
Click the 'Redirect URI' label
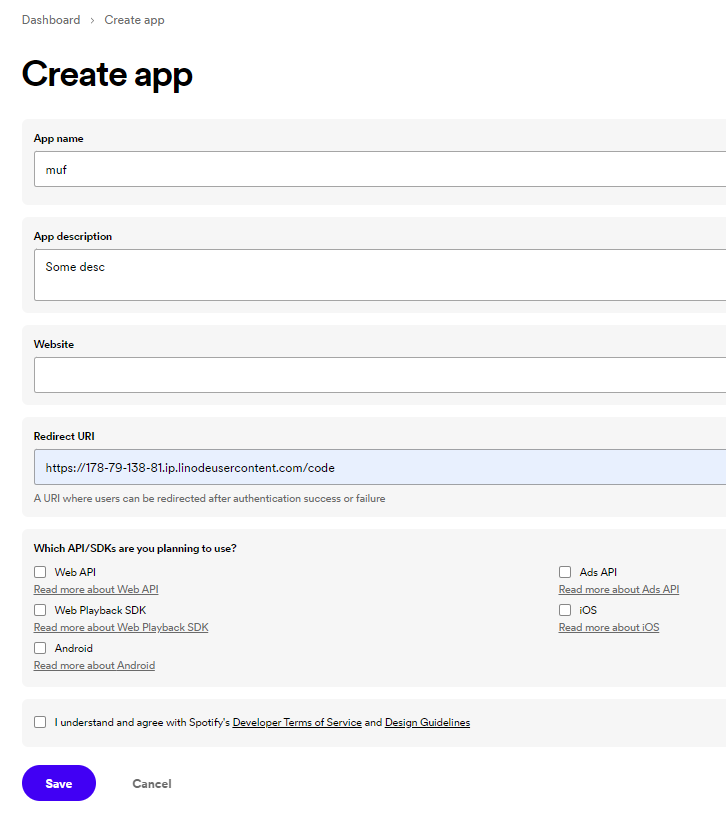tap(64, 437)
